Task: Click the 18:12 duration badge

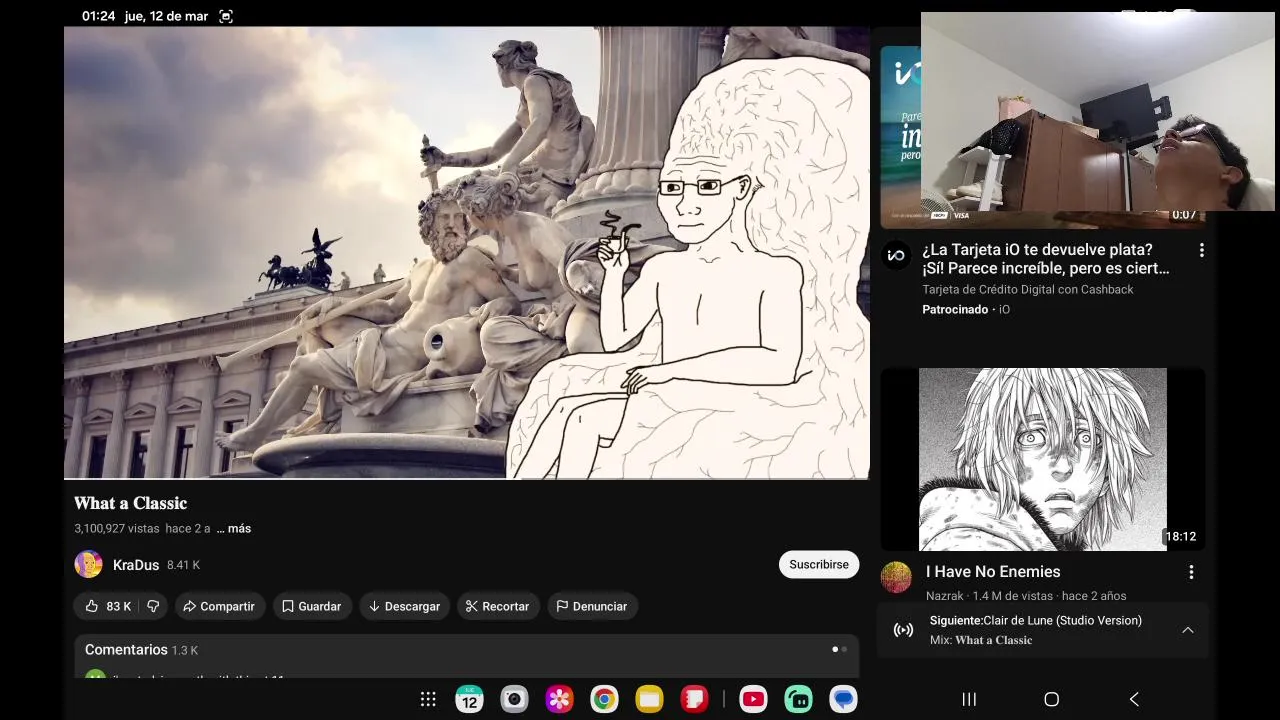Action: pyautogui.click(x=1180, y=537)
